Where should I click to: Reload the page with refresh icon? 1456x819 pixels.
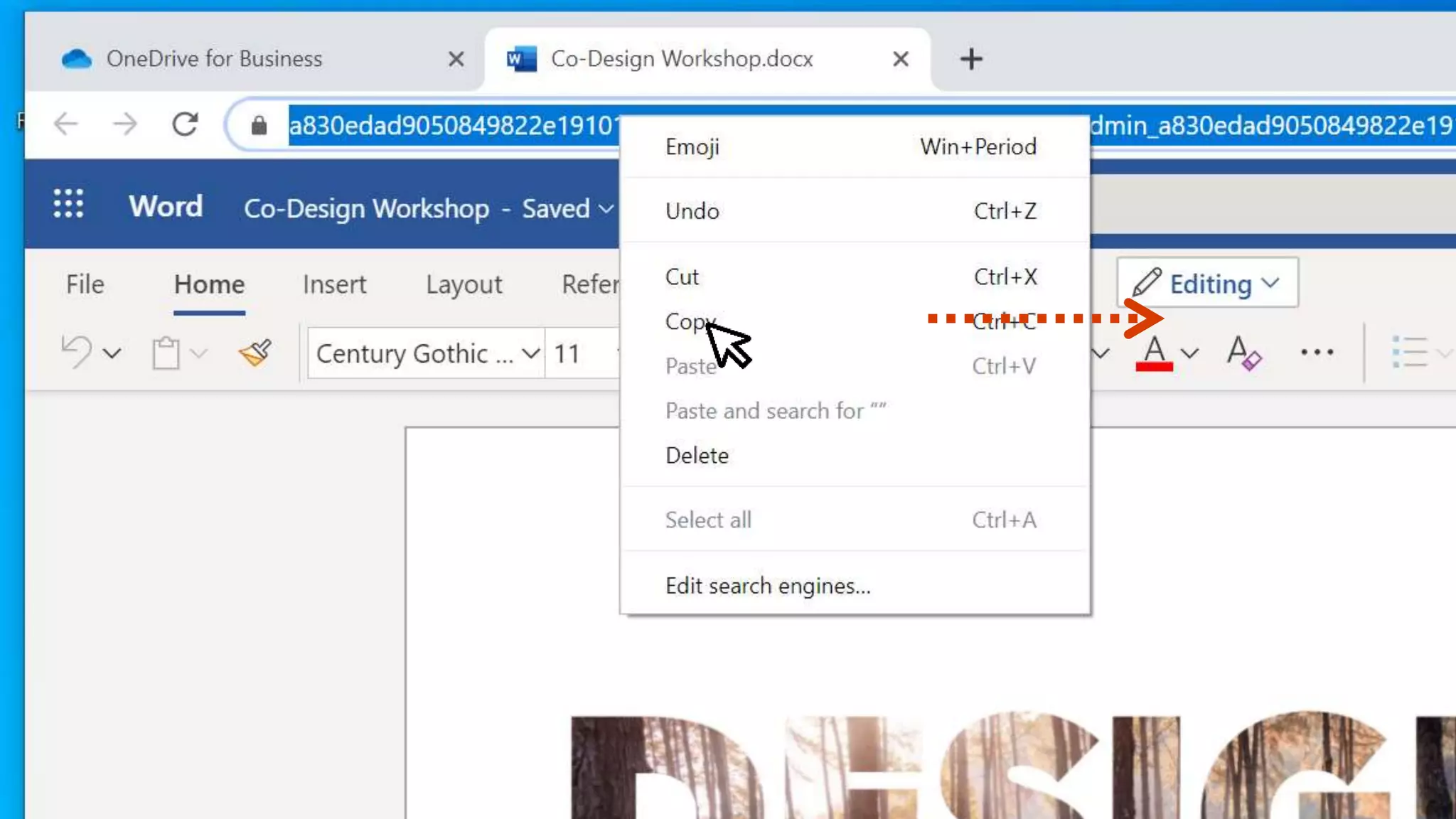click(x=185, y=125)
